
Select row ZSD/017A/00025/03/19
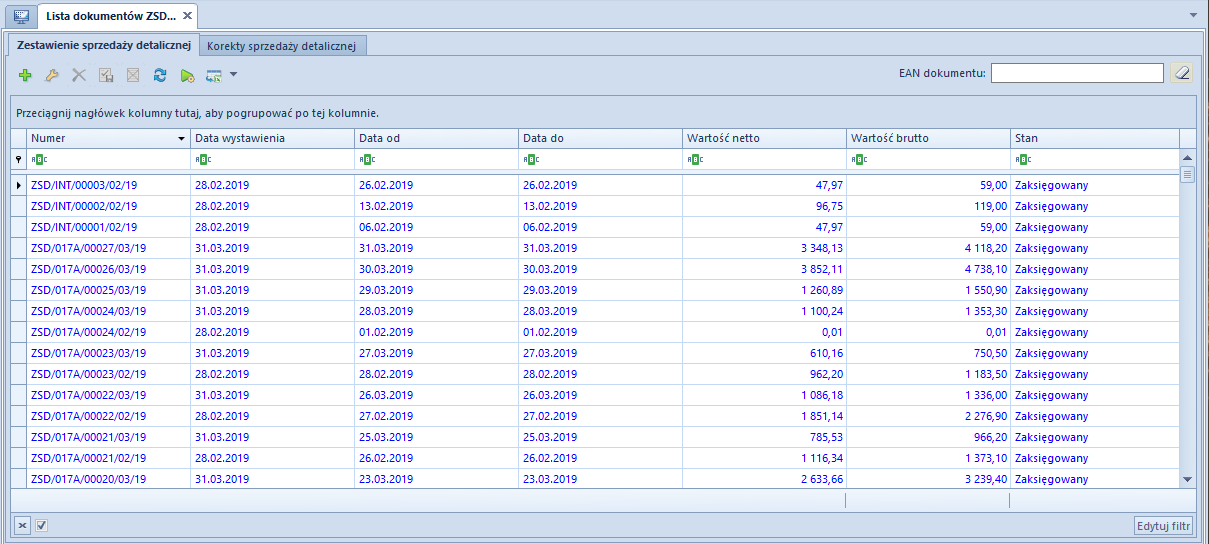click(x=595, y=290)
